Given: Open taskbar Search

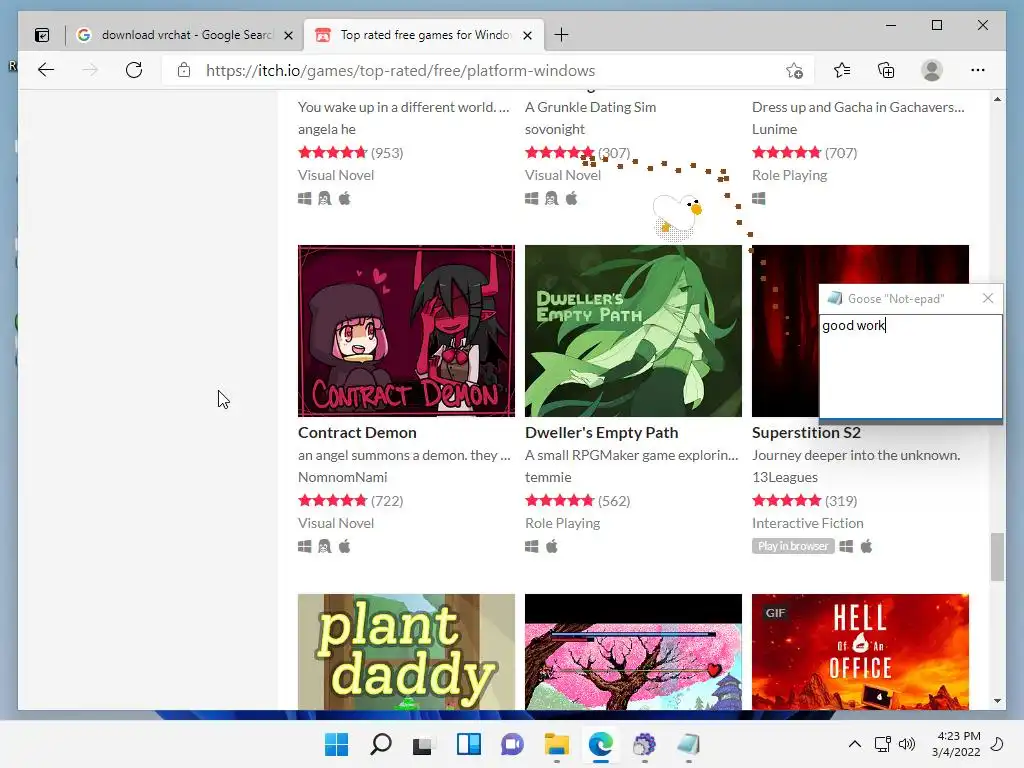Looking at the screenshot, I should [381, 744].
